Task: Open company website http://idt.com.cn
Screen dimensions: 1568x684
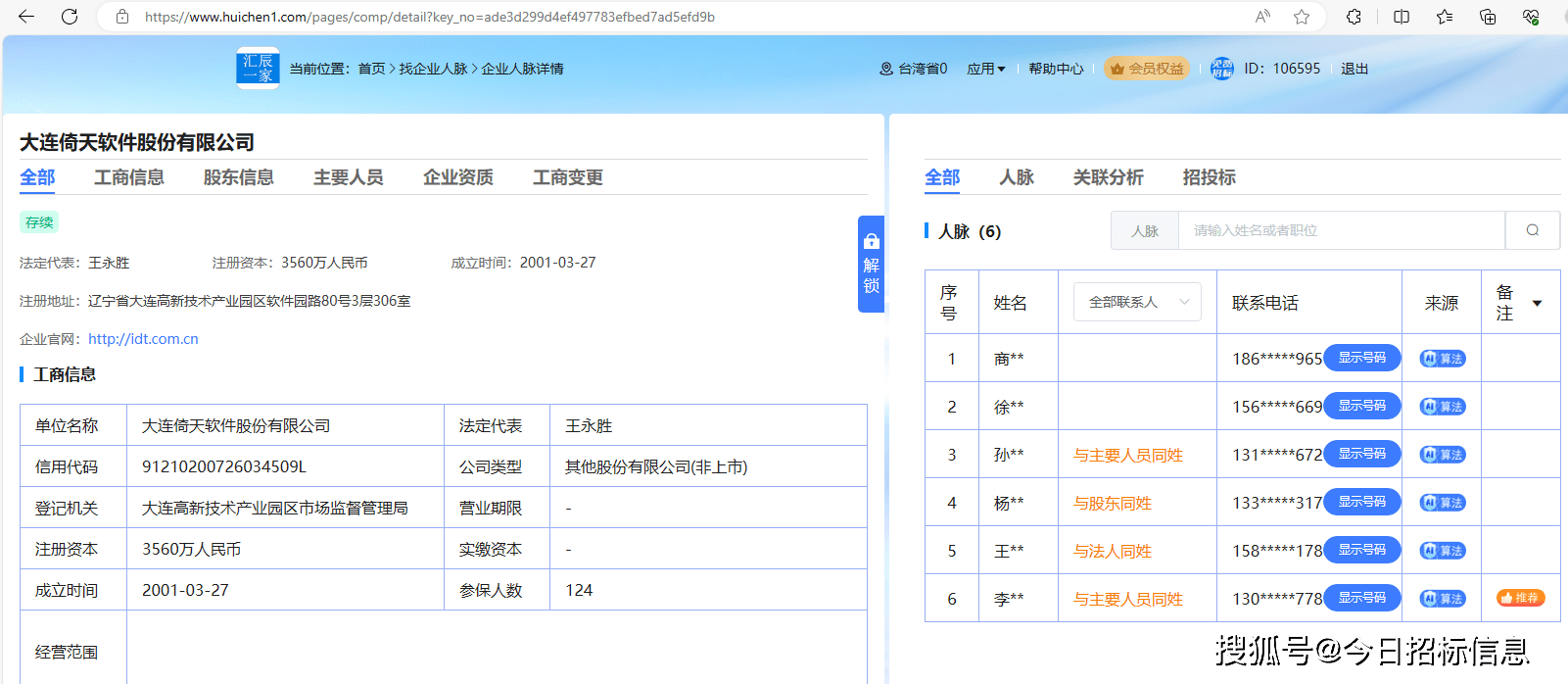Action: (143, 339)
